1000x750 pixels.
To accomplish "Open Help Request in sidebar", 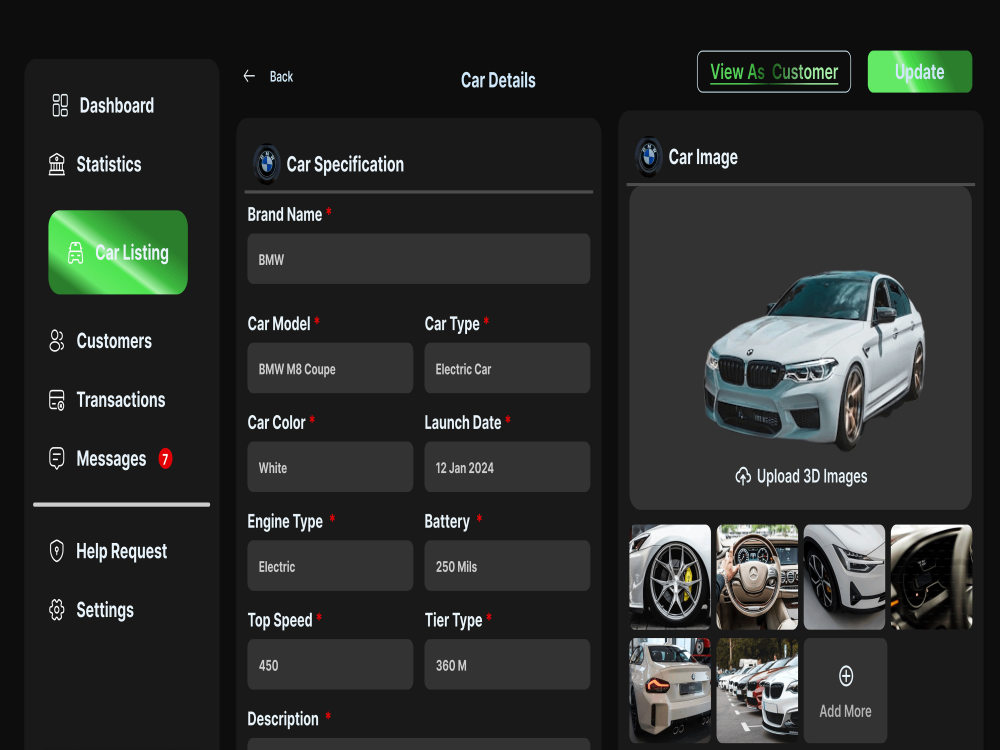I will (108, 551).
